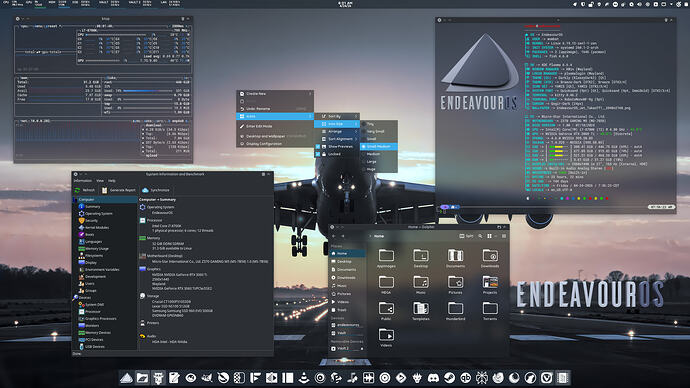
Task: Select Very Small icon size option
Action: 379,132
